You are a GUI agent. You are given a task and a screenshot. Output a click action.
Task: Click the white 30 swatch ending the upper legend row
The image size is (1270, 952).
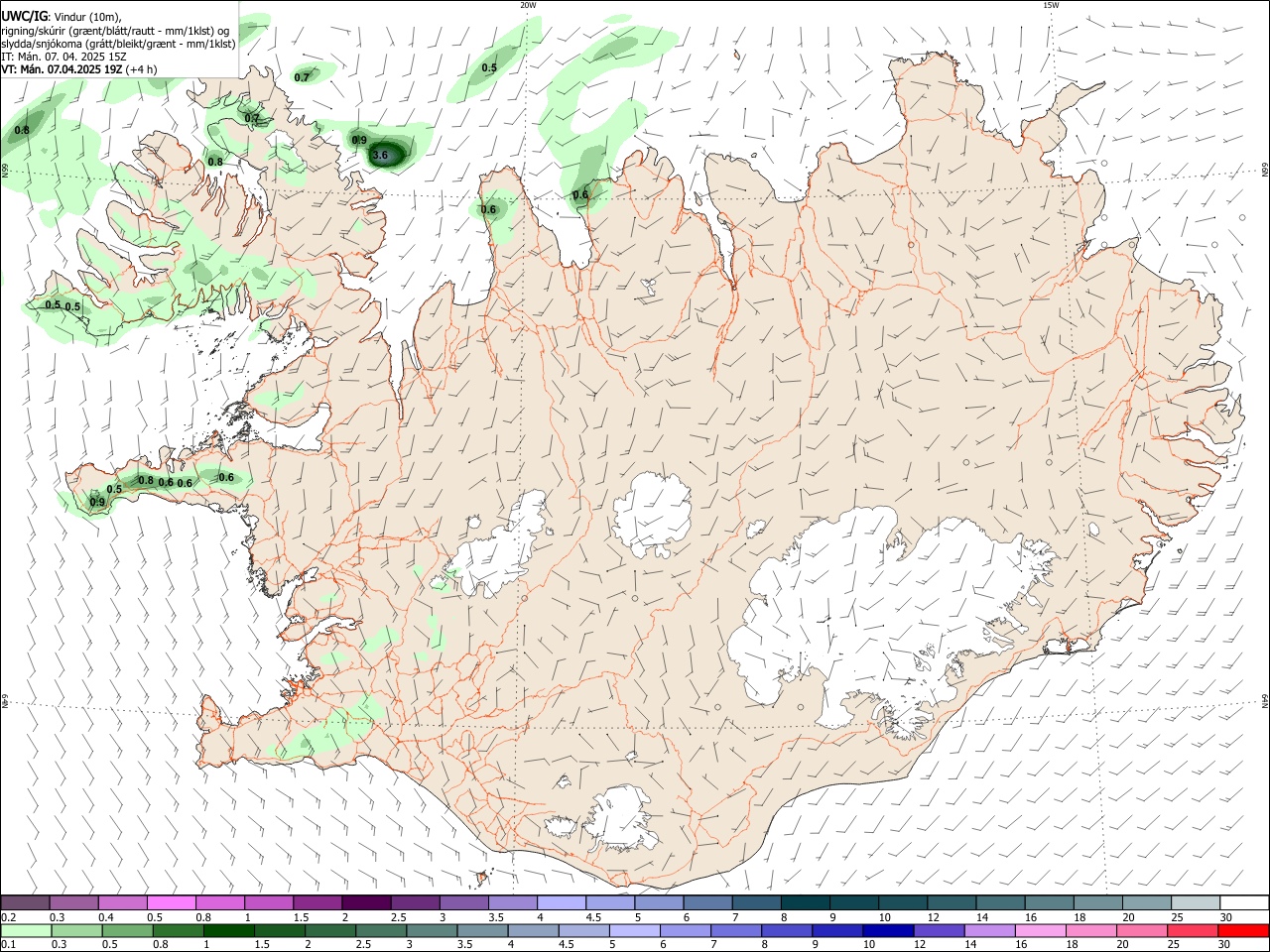pos(1244,902)
